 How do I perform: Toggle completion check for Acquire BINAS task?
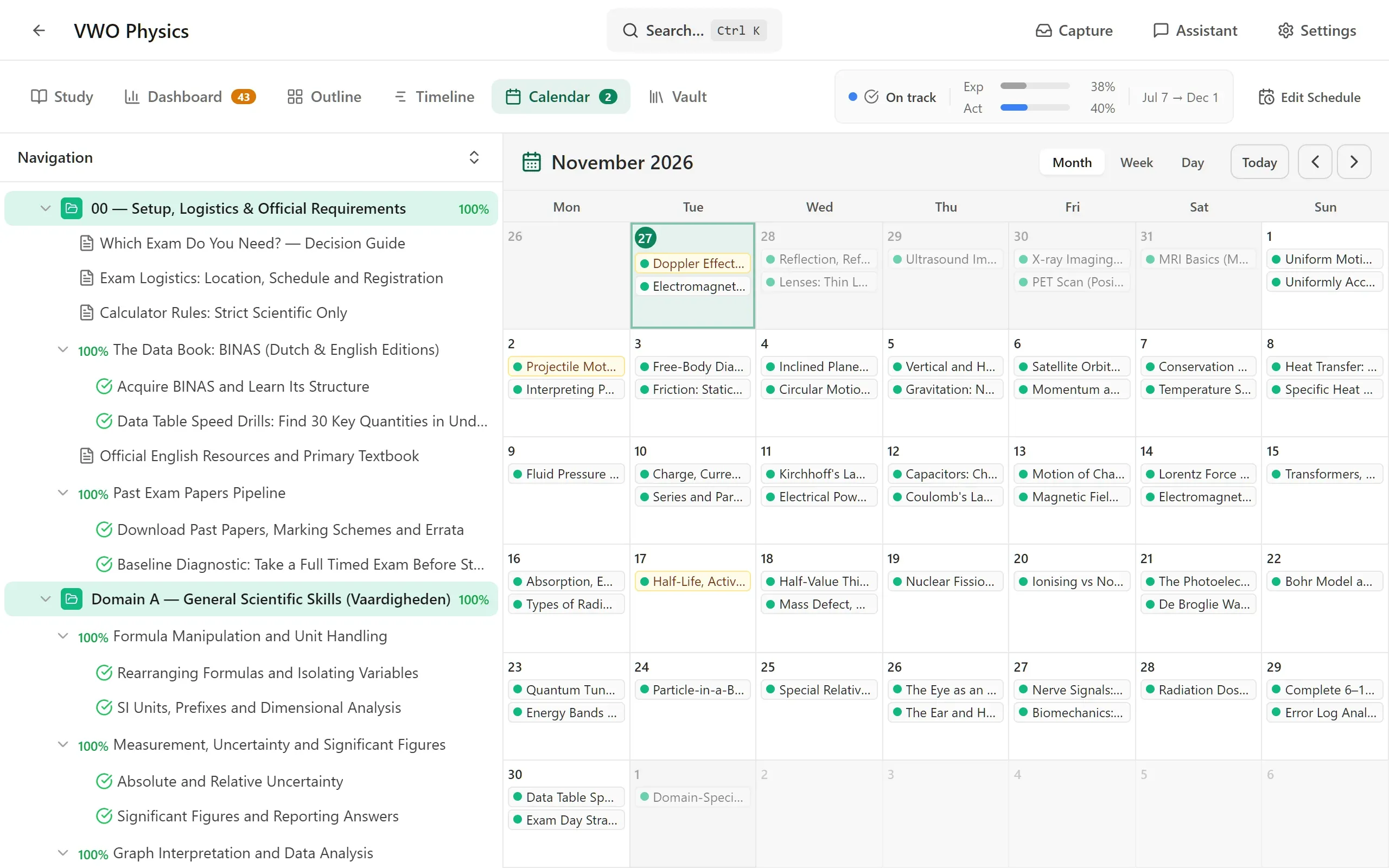coord(104,386)
